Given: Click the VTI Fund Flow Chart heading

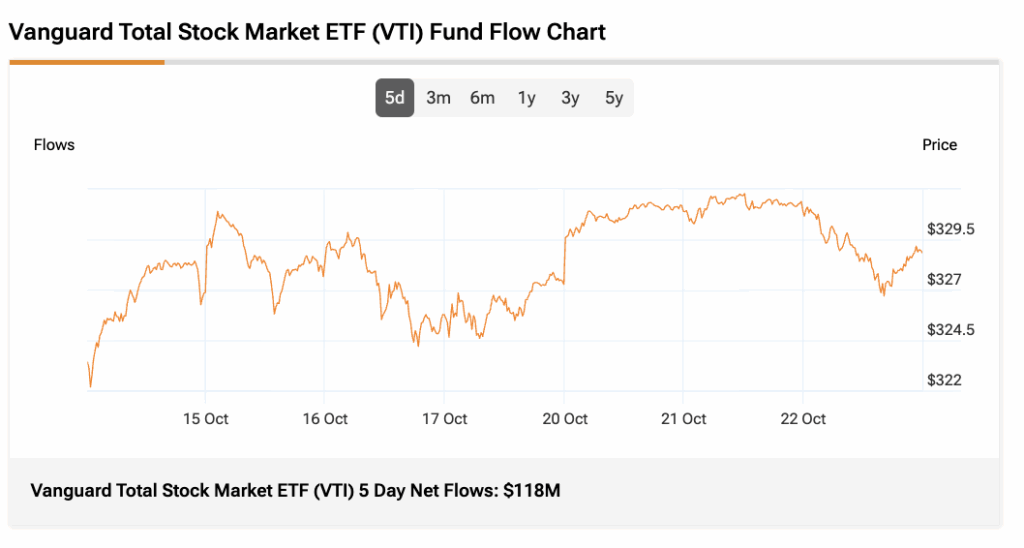Looking at the screenshot, I should tap(307, 32).
